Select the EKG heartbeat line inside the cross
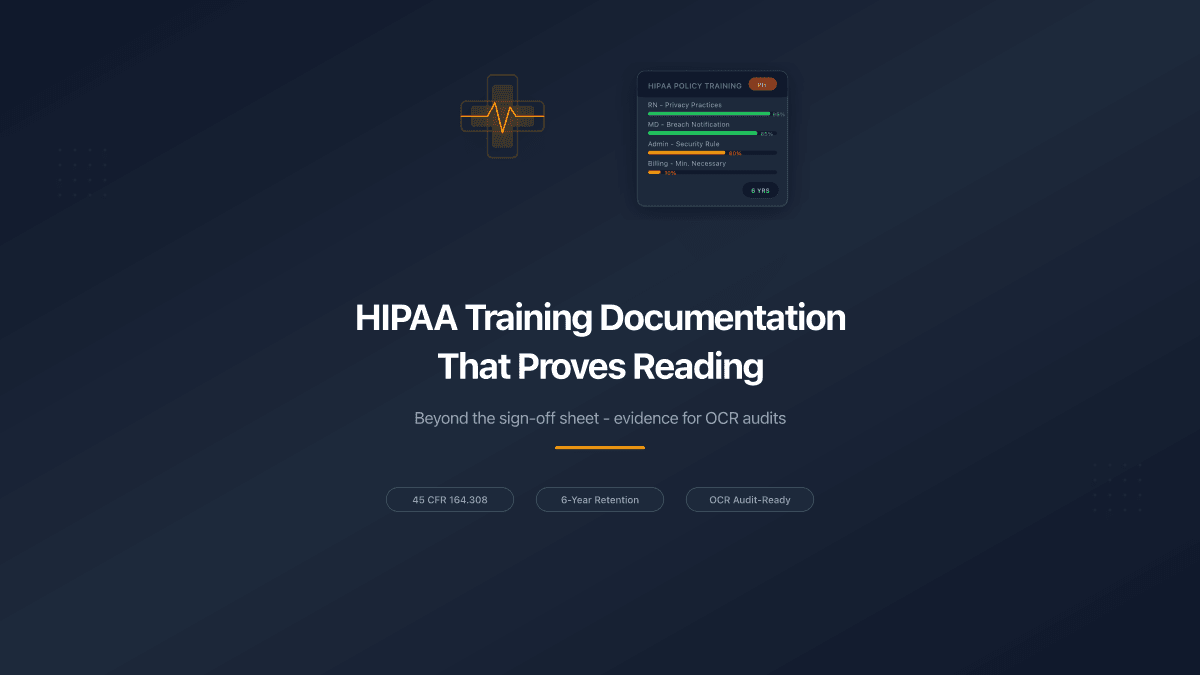The image size is (1200, 675). pyautogui.click(x=502, y=116)
